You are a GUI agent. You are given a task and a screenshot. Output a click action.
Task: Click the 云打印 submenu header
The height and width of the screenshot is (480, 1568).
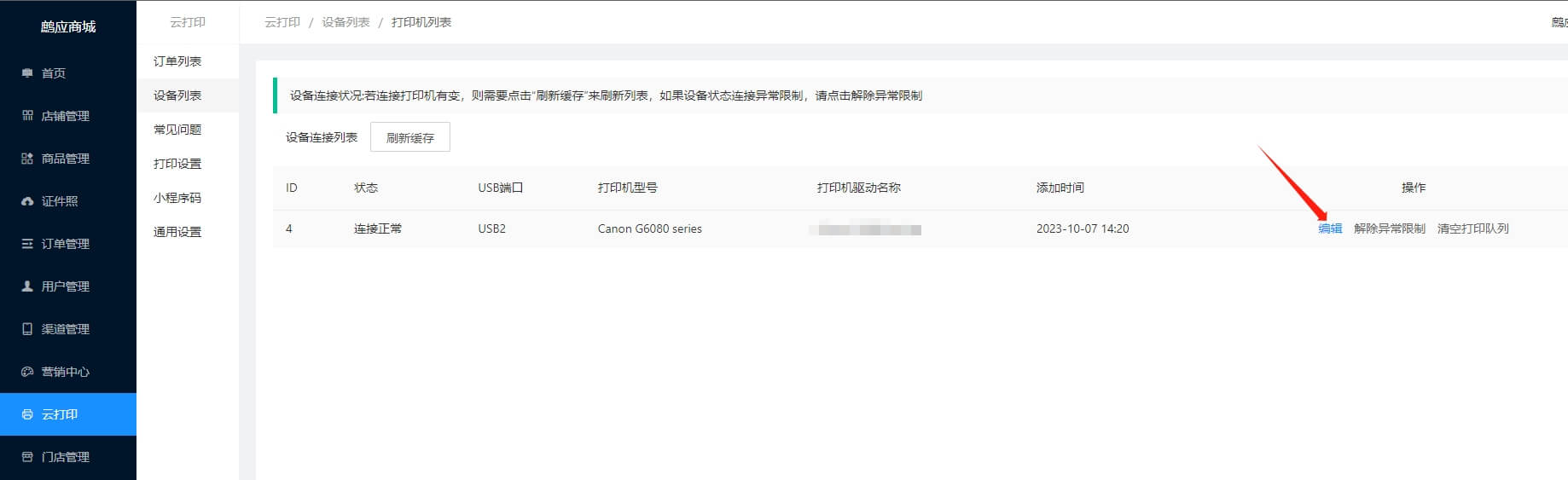coord(188,22)
